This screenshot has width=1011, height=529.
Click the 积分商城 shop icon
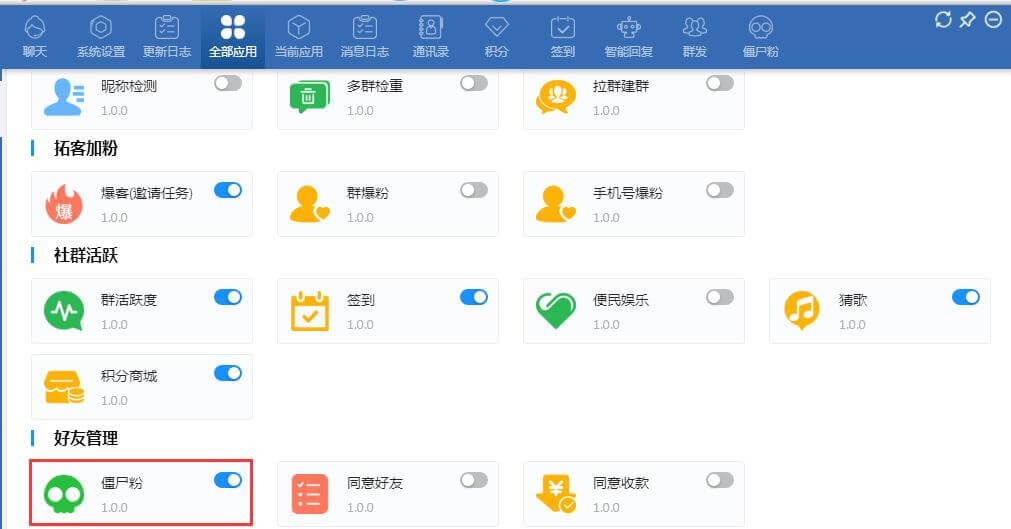pyautogui.click(x=63, y=387)
